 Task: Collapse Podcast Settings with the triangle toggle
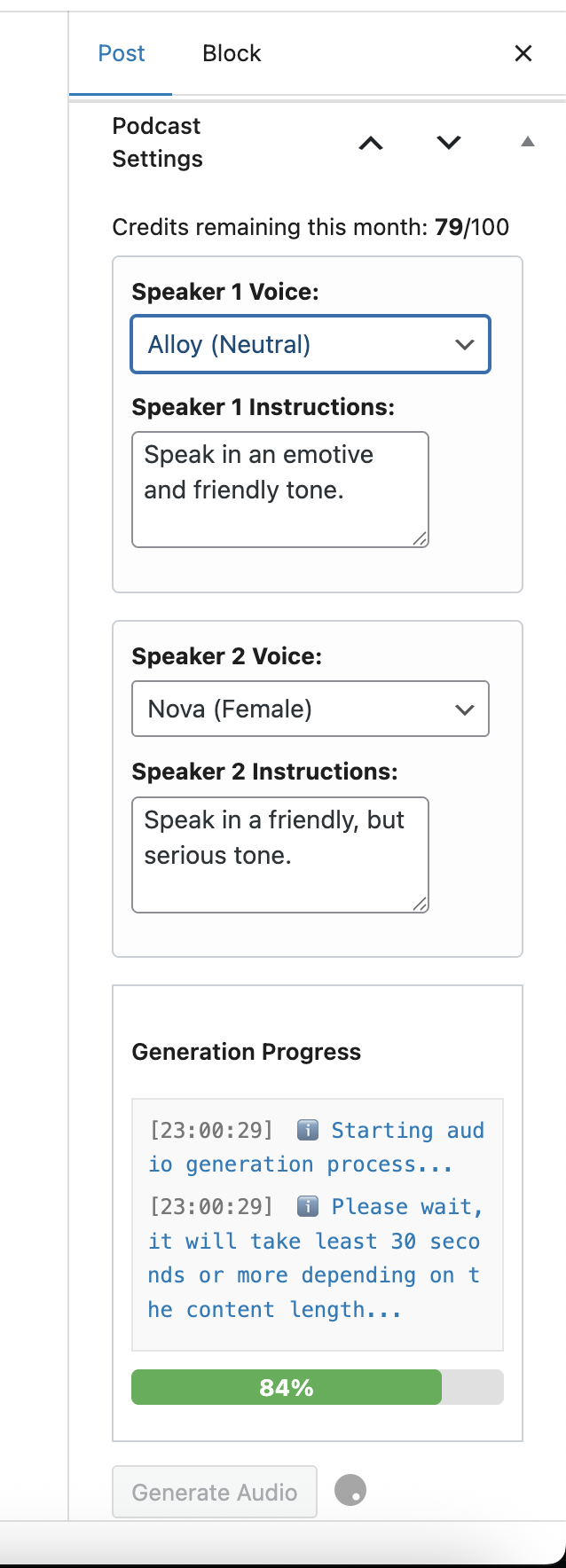528,142
